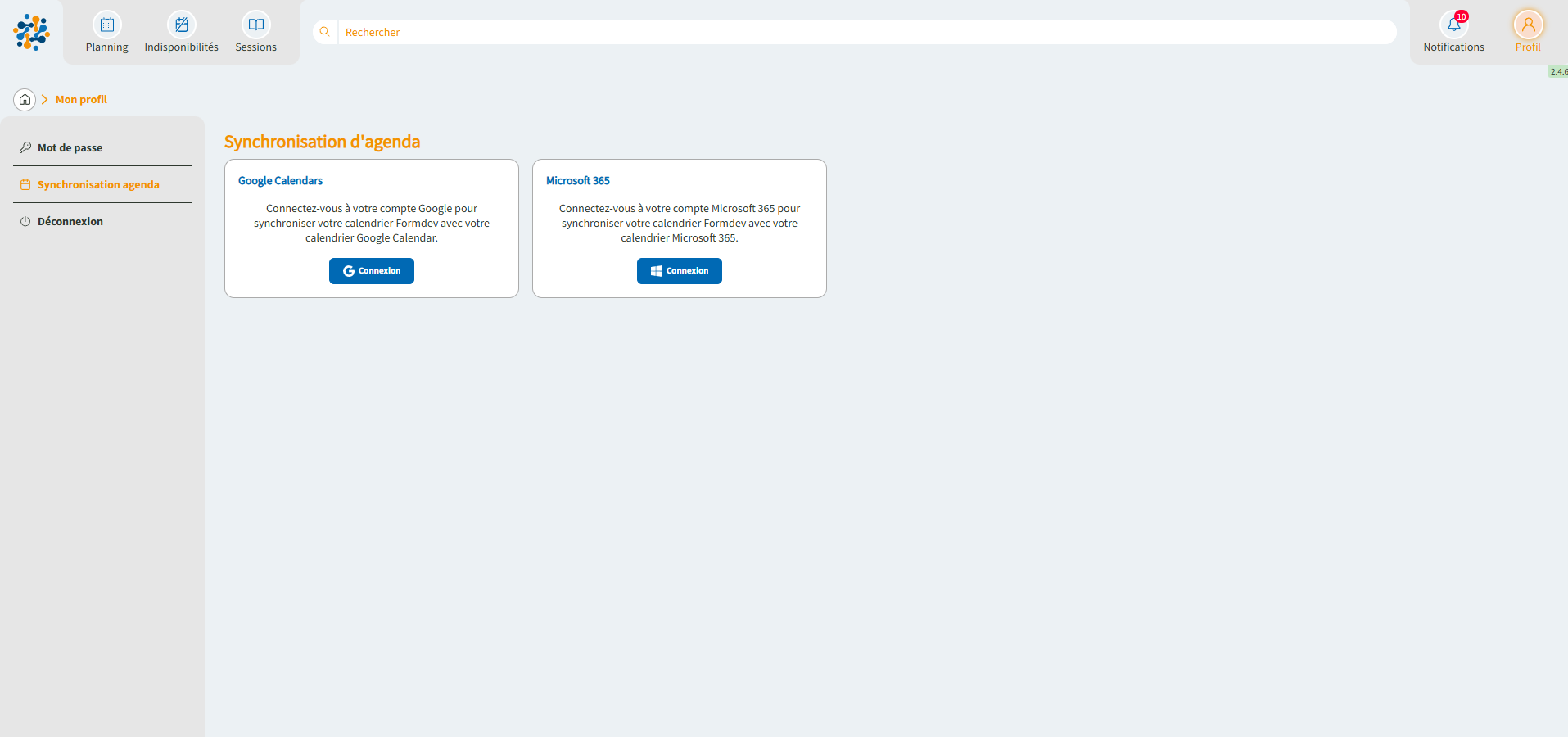Screen dimensions: 1568x737
Task: Click the magnifier search icon
Action: coord(325,32)
